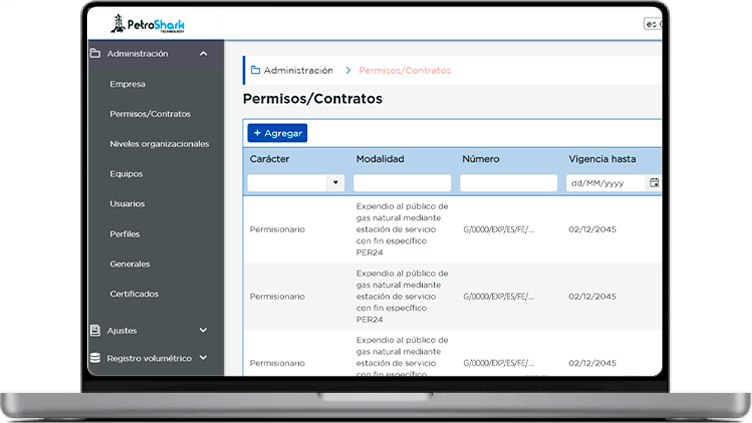Open the Carácter filter dropdown
Viewport: 752px width, 423px height.
point(335,183)
